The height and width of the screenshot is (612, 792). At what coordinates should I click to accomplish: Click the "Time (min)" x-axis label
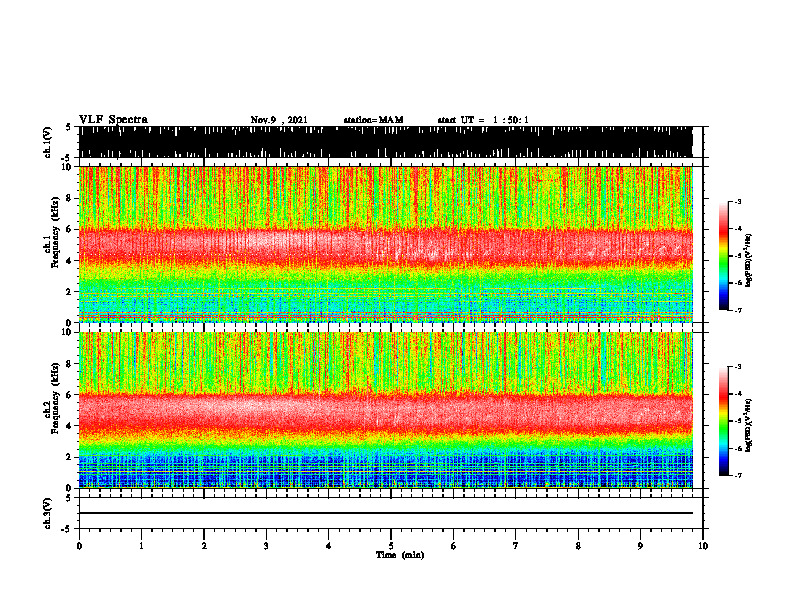point(400,555)
